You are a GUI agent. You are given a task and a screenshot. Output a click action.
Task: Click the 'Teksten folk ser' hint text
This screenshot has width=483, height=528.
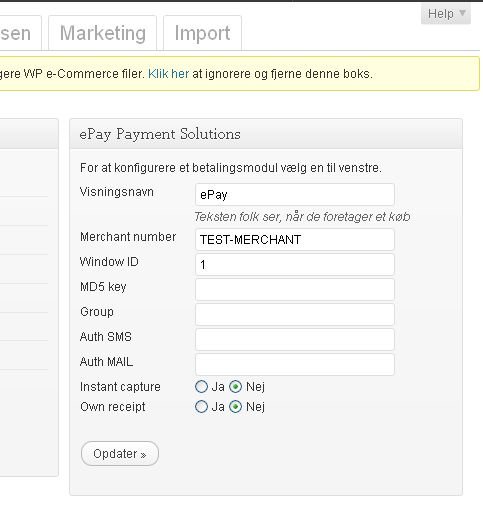(x=302, y=217)
